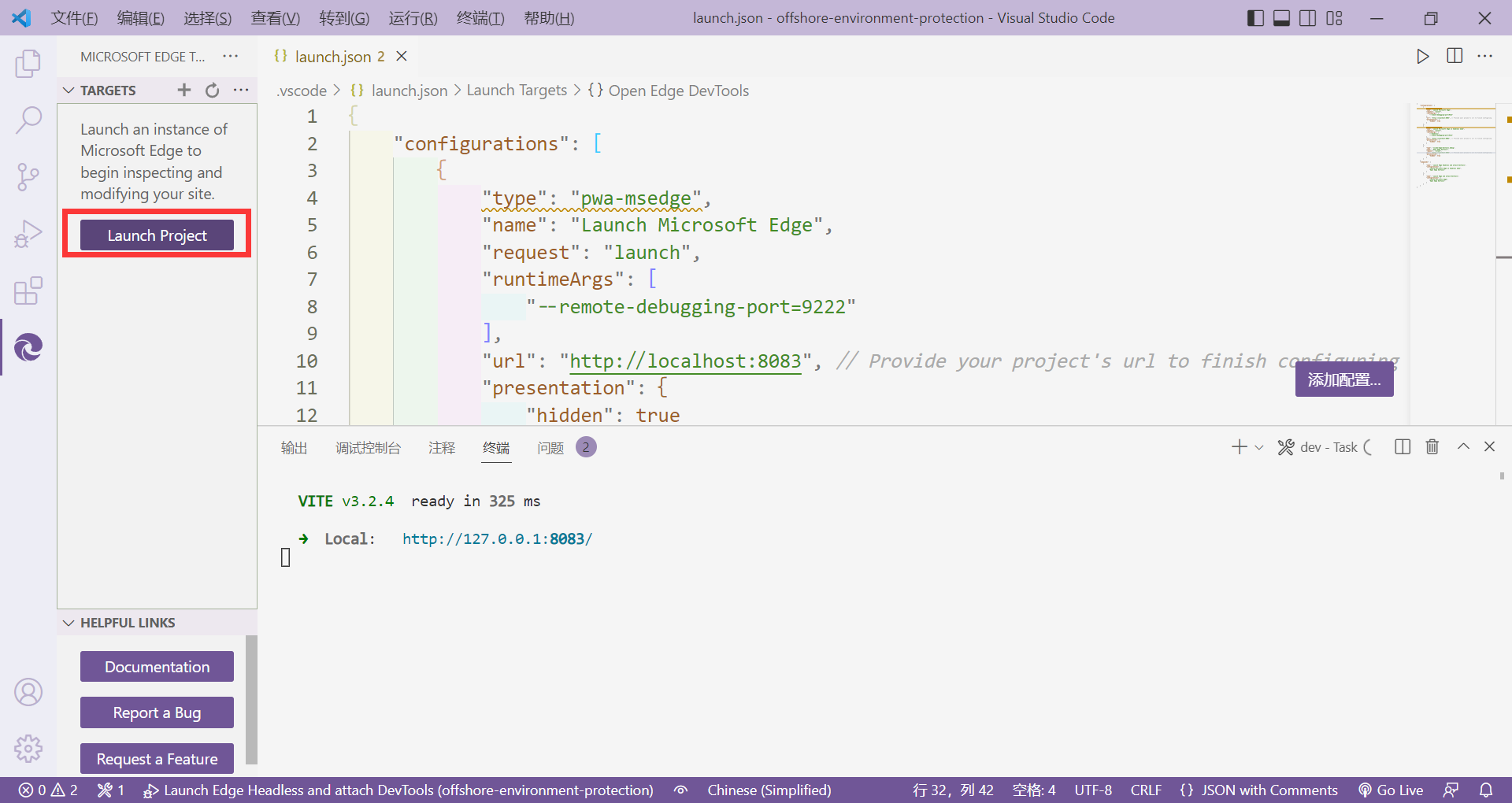This screenshot has height=803, width=1512.
Task: Open Targets section more actions
Action: (241, 90)
